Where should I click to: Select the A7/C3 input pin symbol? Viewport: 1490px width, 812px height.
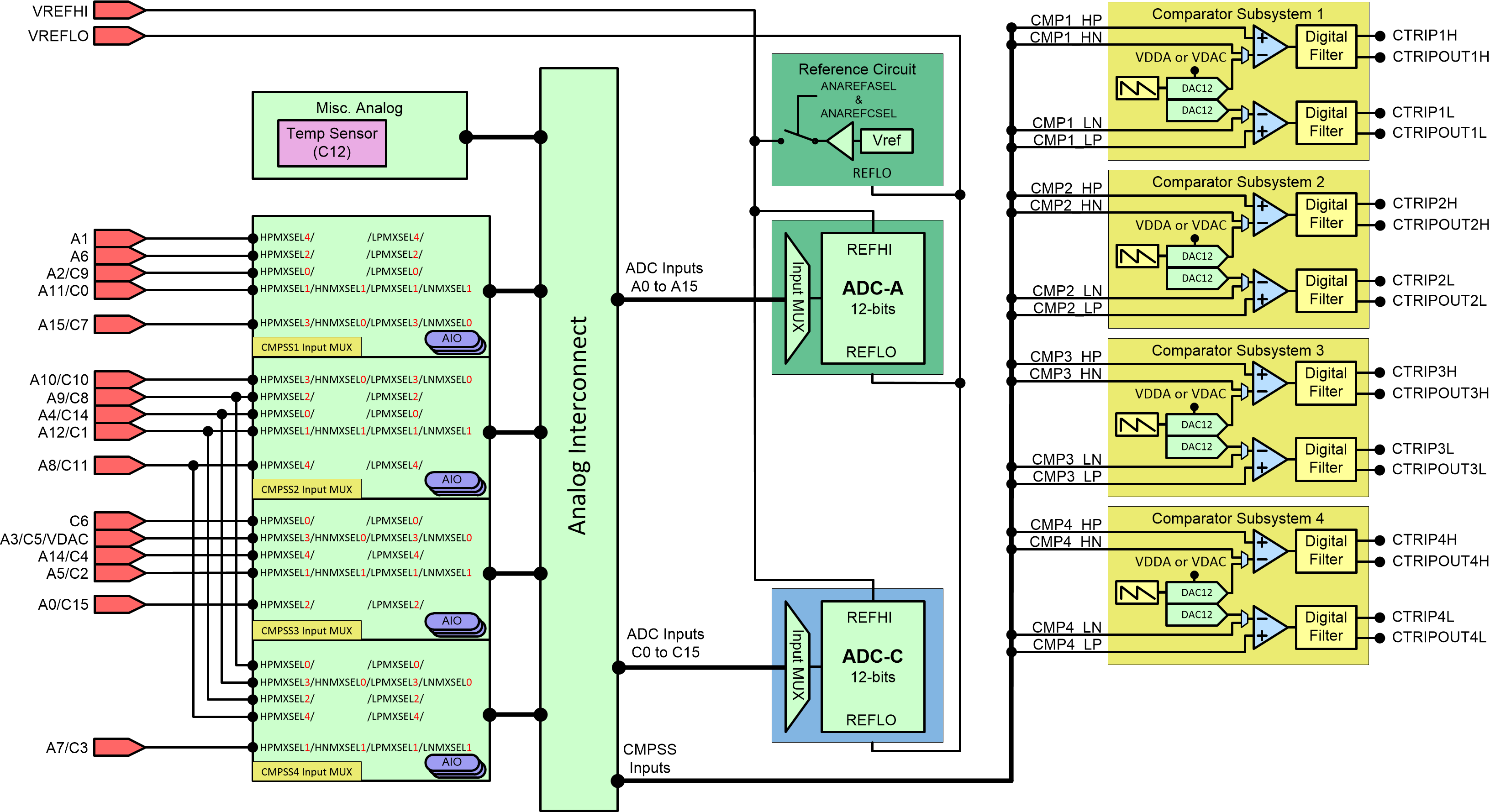click(x=119, y=747)
